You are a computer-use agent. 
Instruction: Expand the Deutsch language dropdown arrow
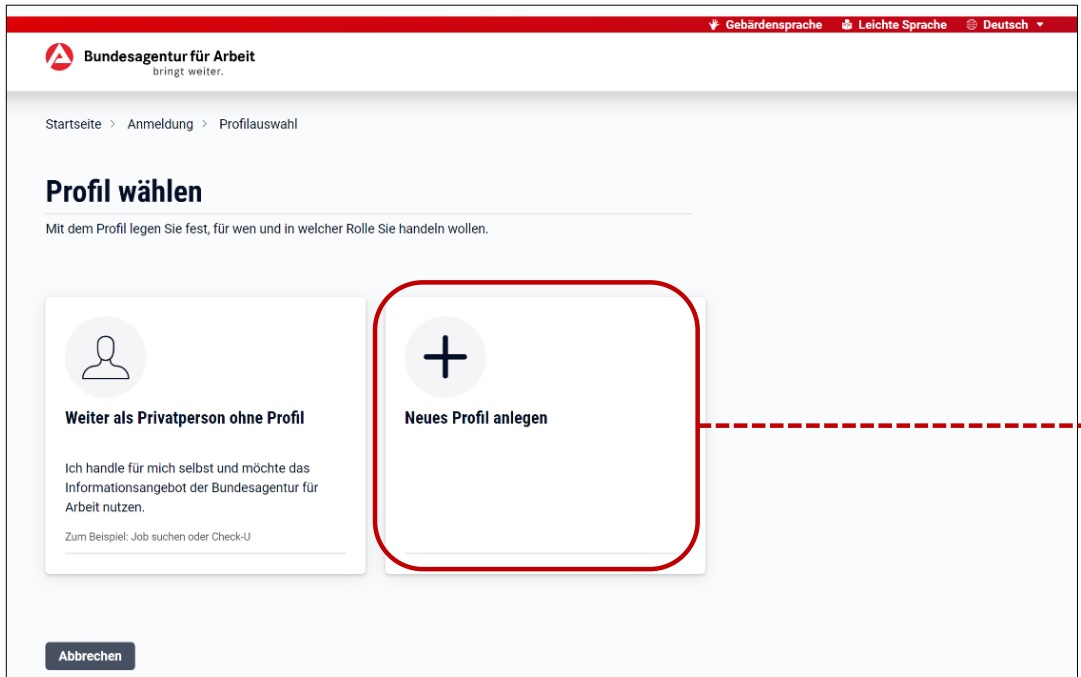tap(1040, 25)
